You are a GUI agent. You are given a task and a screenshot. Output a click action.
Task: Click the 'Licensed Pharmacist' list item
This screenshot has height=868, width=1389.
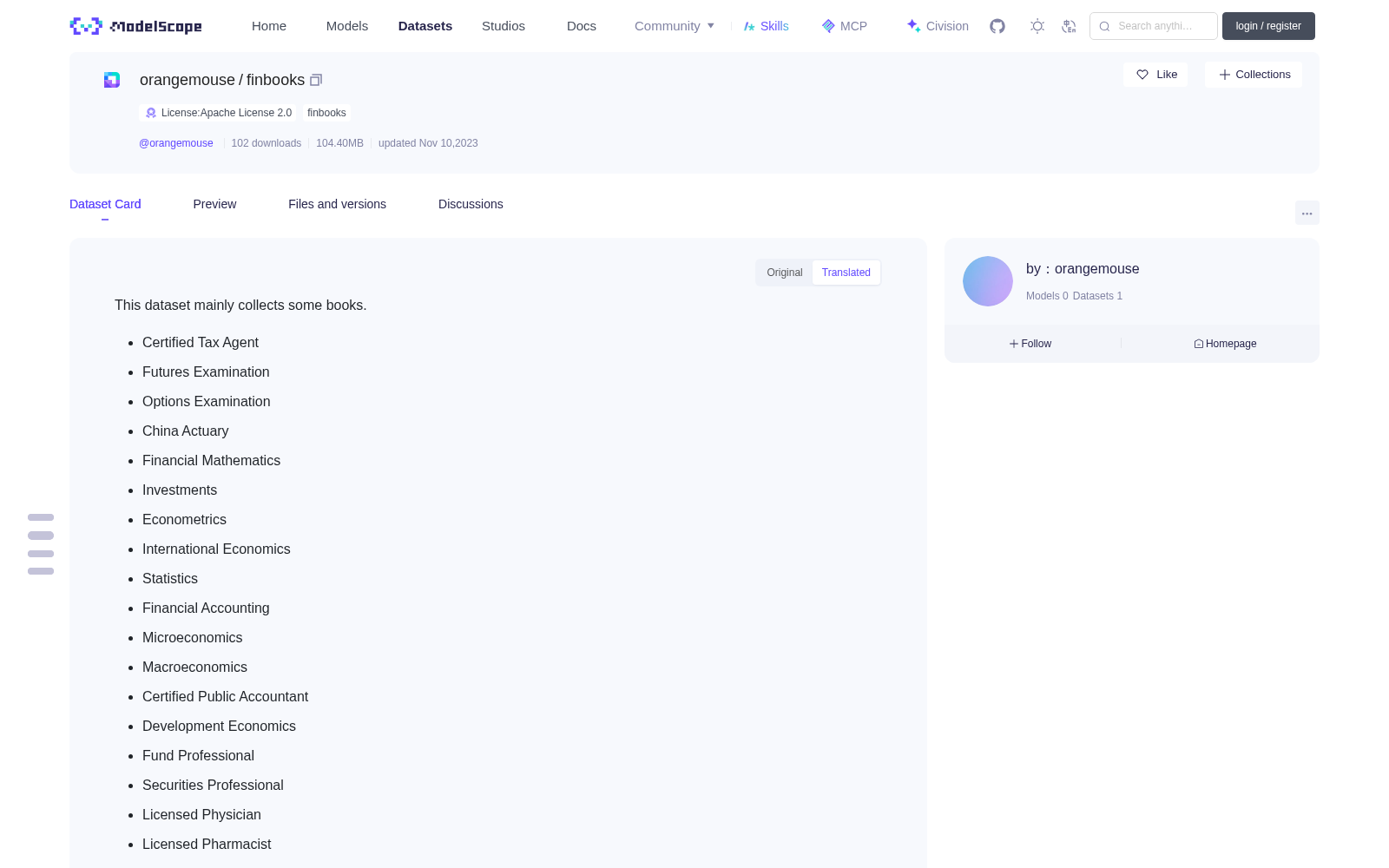(x=207, y=845)
